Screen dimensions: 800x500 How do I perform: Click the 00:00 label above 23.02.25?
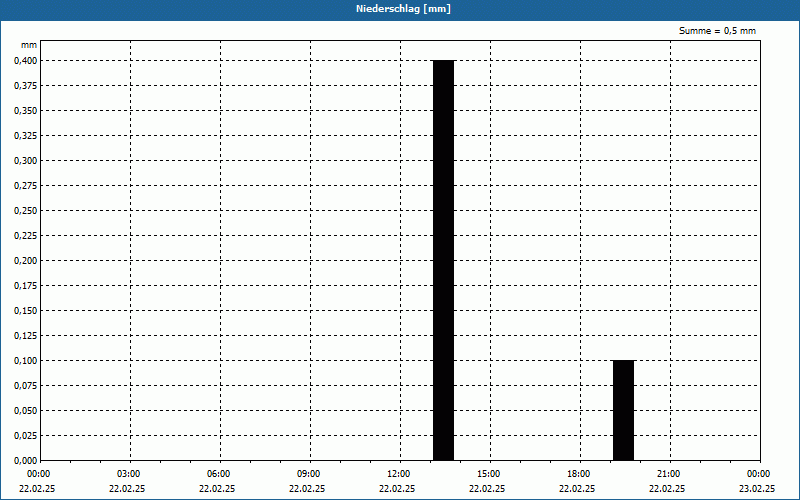[x=759, y=474]
